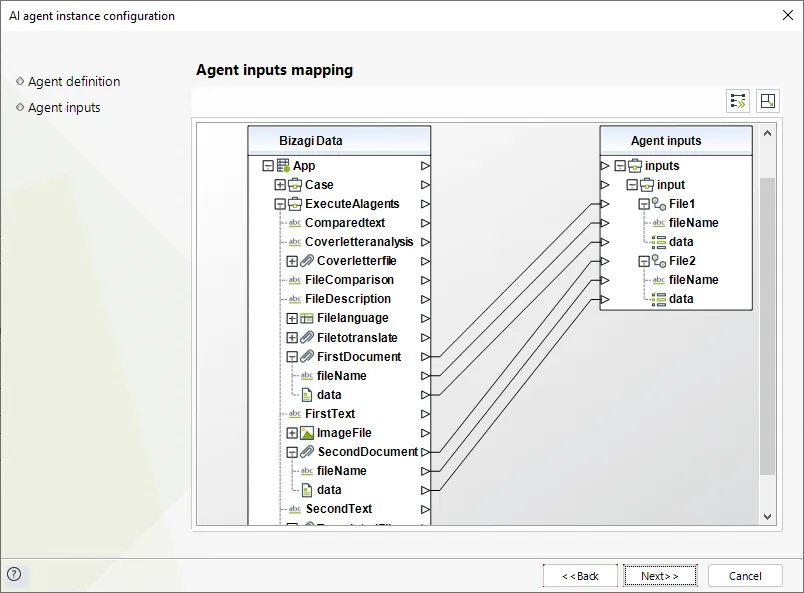Click the File1 object icon
The height and width of the screenshot is (593, 804).
click(x=659, y=204)
